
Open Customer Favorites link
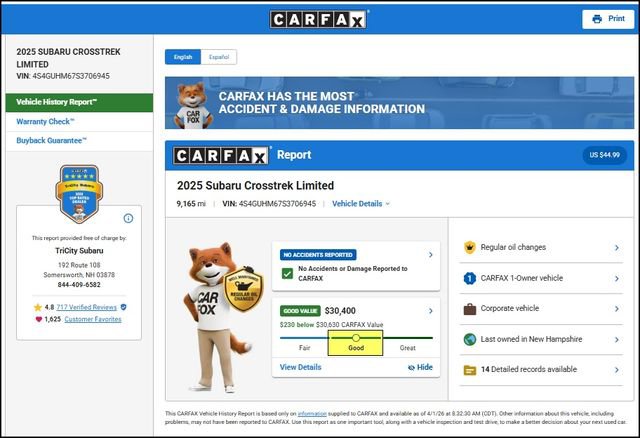(x=93, y=319)
